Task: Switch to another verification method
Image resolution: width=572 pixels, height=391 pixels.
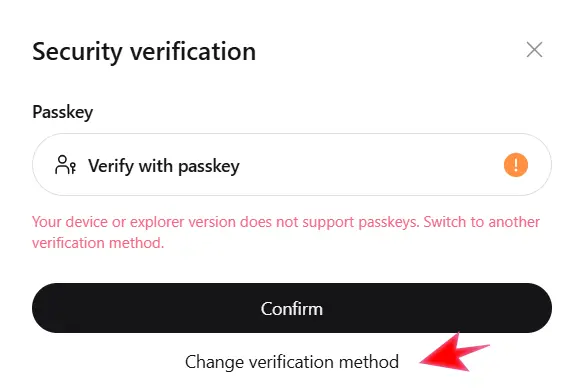Action: pyautogui.click(x=292, y=362)
